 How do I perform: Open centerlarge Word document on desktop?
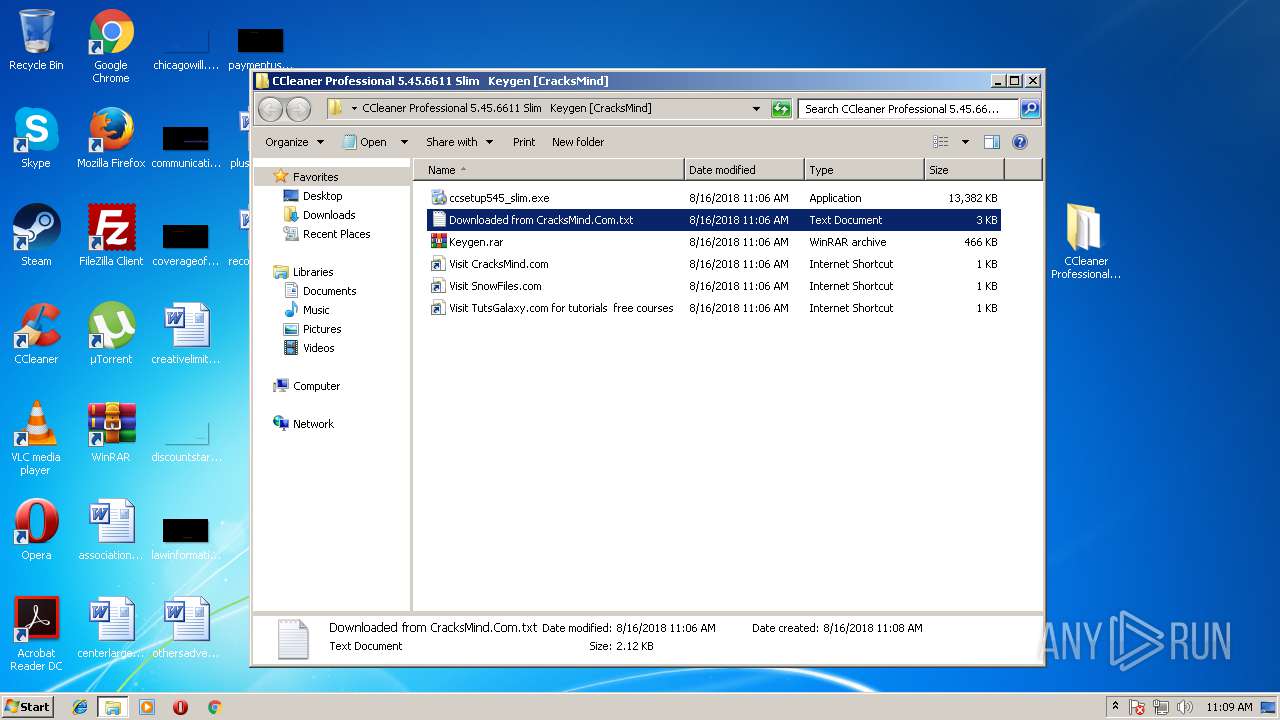[x=111, y=628]
